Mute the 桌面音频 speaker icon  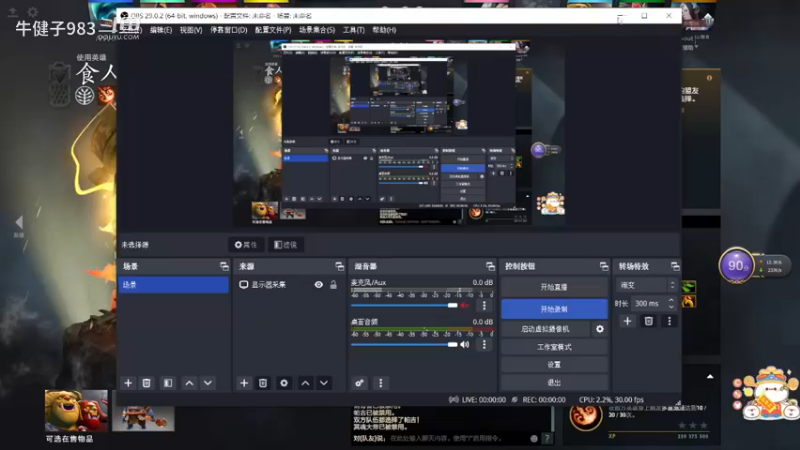464,344
